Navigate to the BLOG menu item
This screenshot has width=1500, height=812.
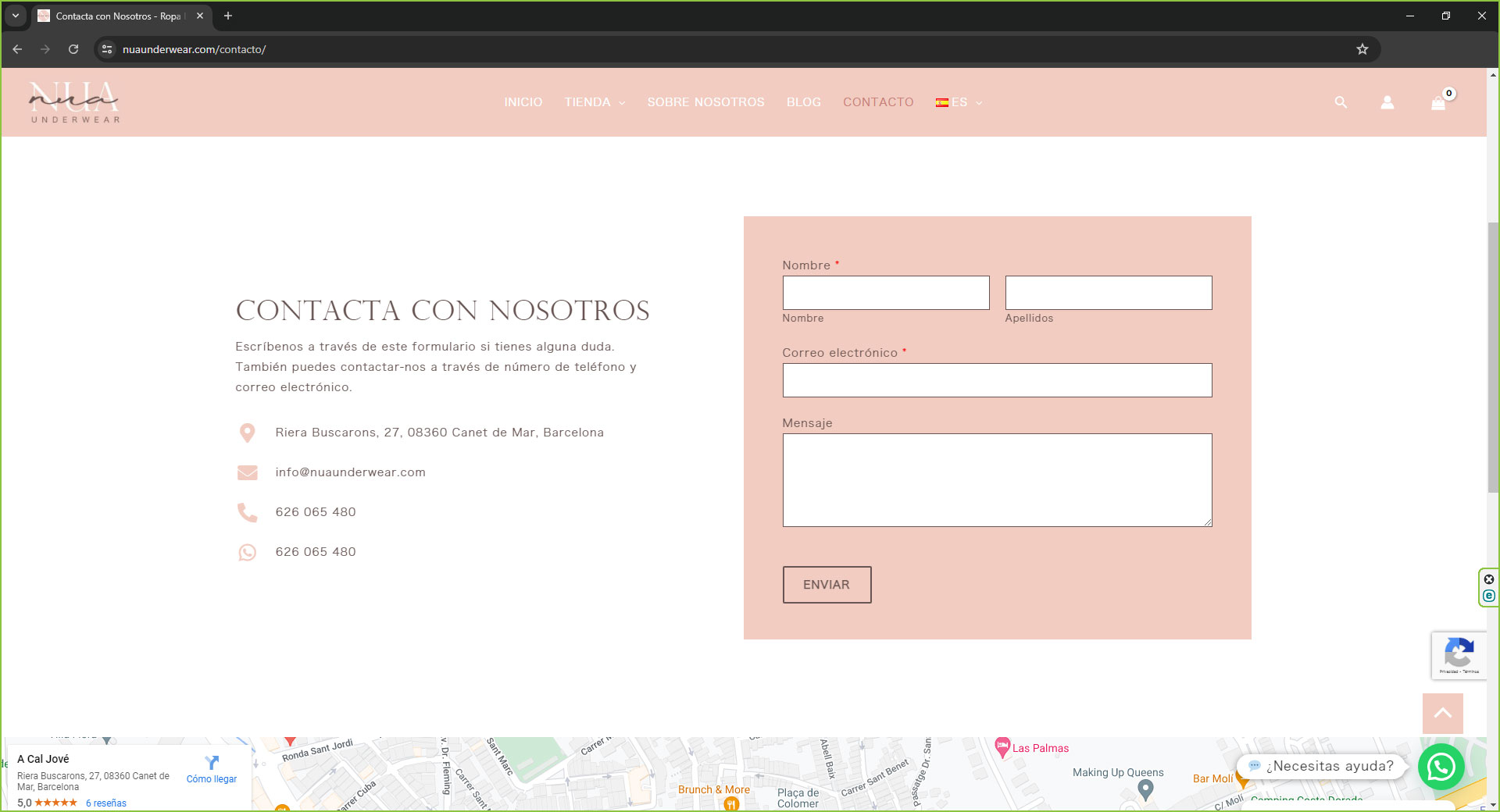click(x=803, y=102)
